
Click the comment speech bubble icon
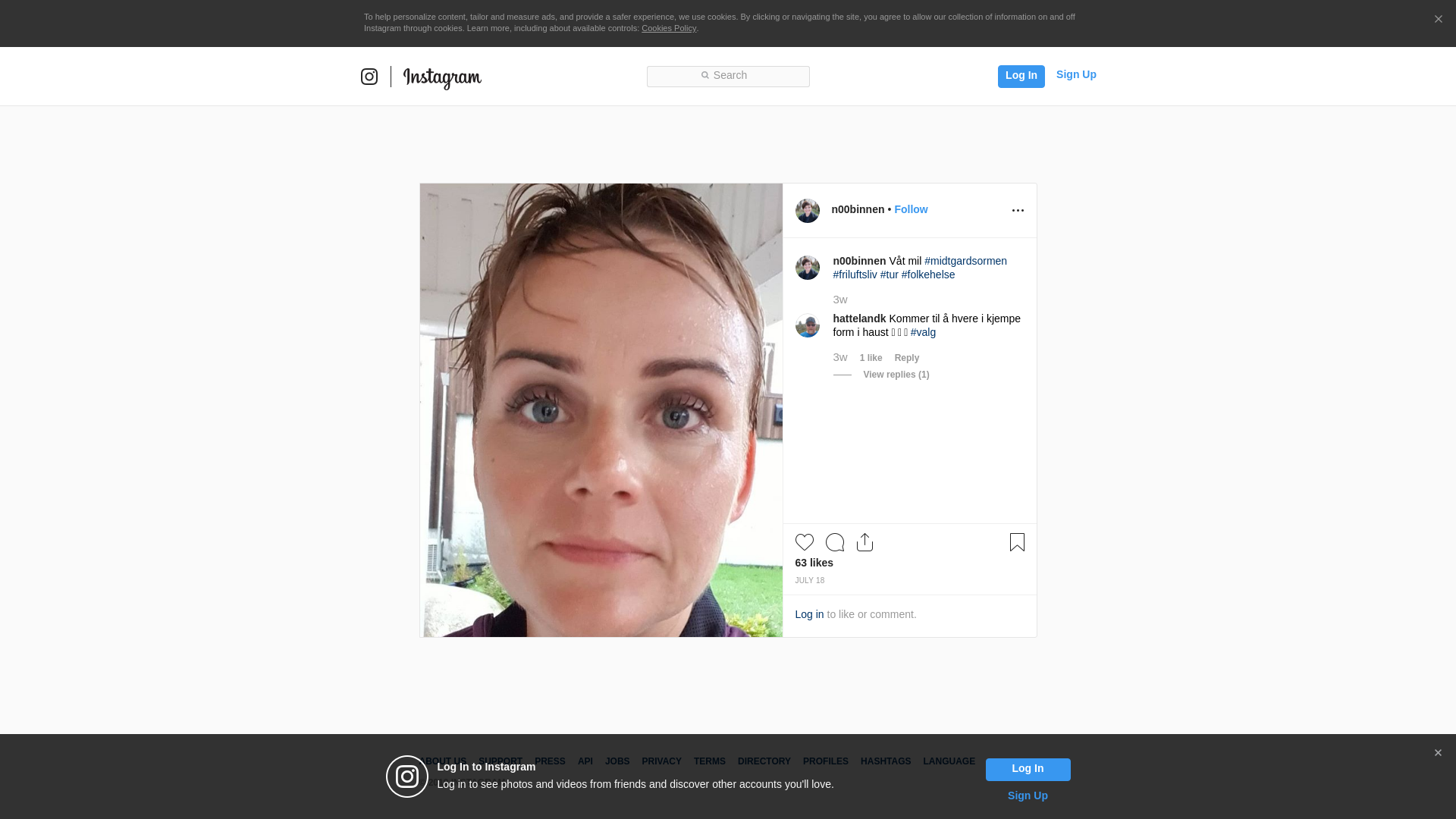coord(835,542)
